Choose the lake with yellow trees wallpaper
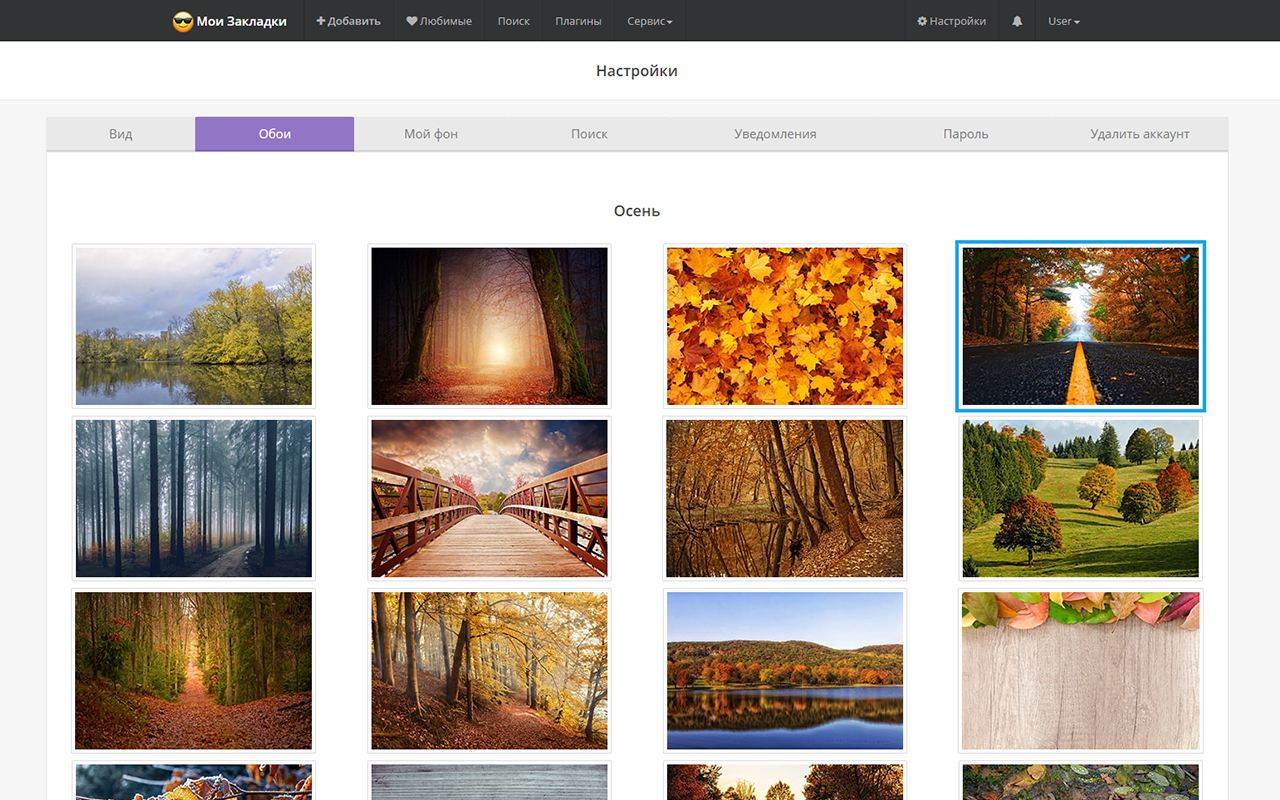1280x800 pixels. pyautogui.click(x=194, y=326)
